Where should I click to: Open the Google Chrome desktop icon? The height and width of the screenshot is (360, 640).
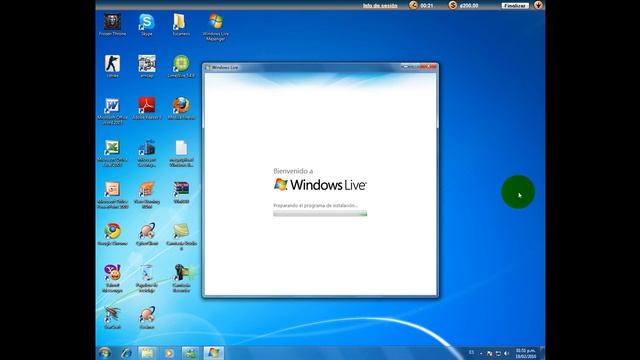tap(112, 234)
